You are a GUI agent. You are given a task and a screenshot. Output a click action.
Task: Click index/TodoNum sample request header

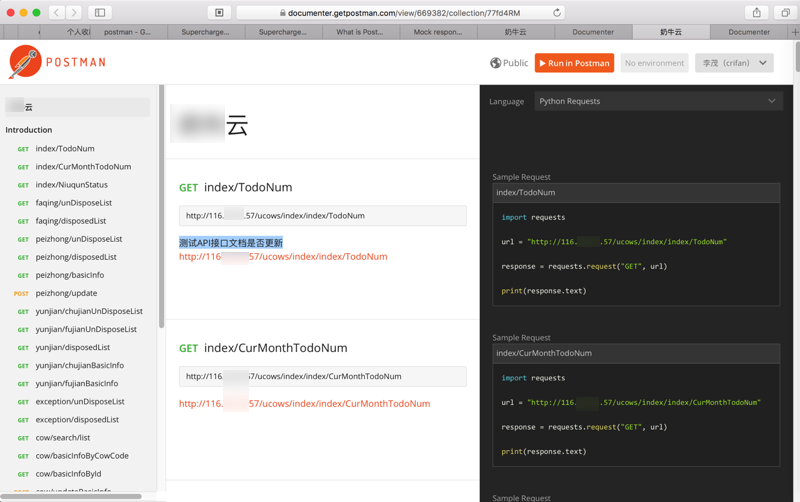(x=636, y=192)
